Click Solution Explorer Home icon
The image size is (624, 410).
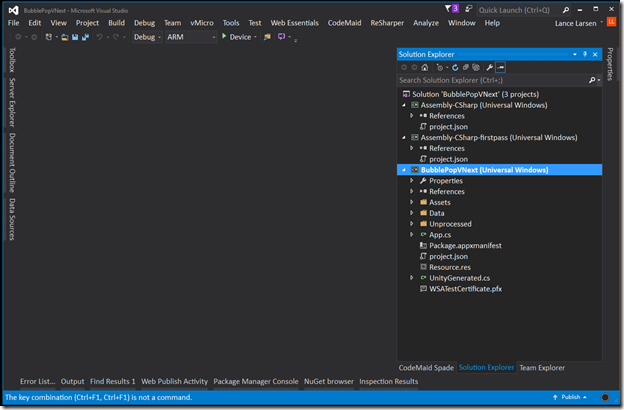[425, 67]
